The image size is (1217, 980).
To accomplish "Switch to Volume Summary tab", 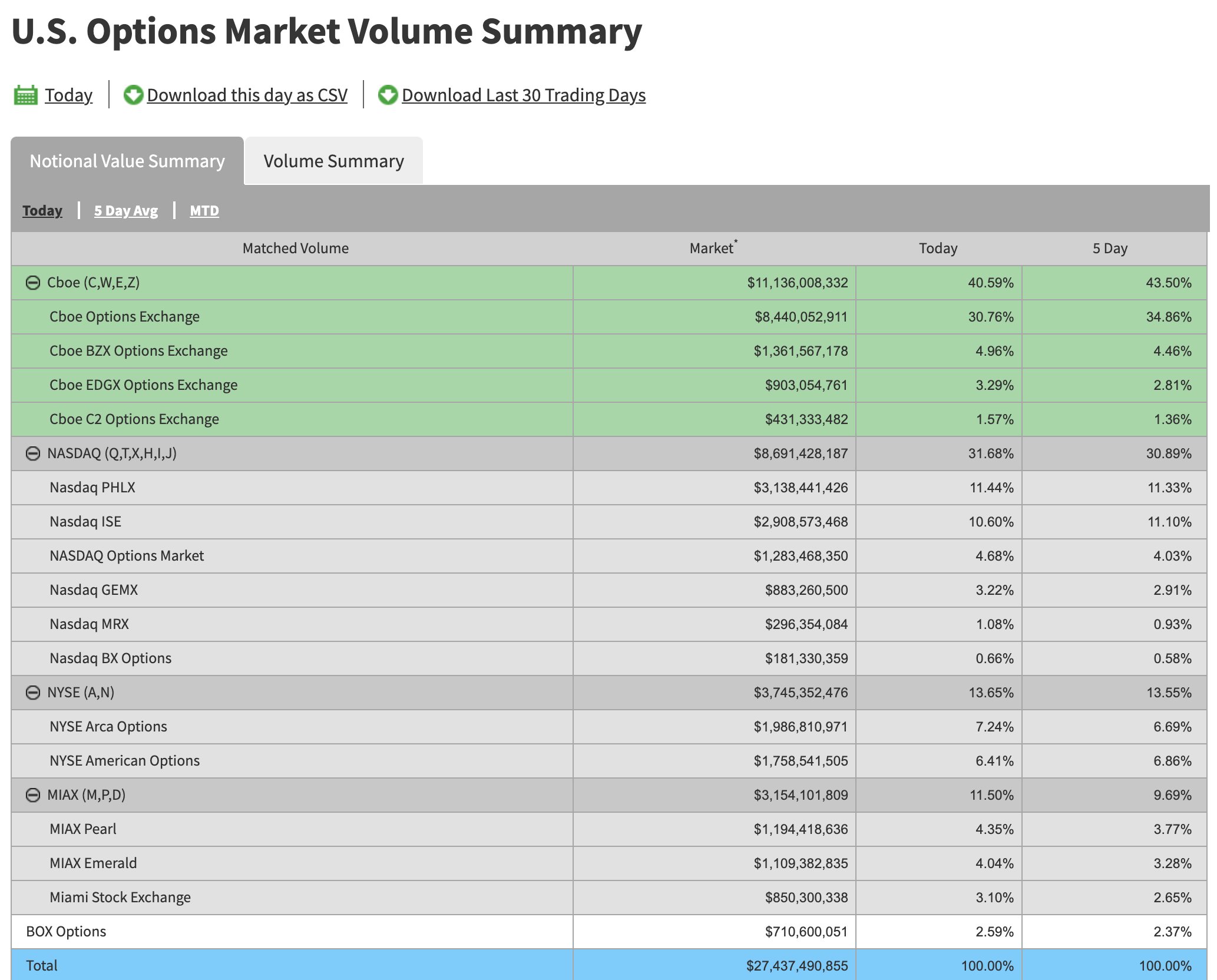I will [x=333, y=161].
